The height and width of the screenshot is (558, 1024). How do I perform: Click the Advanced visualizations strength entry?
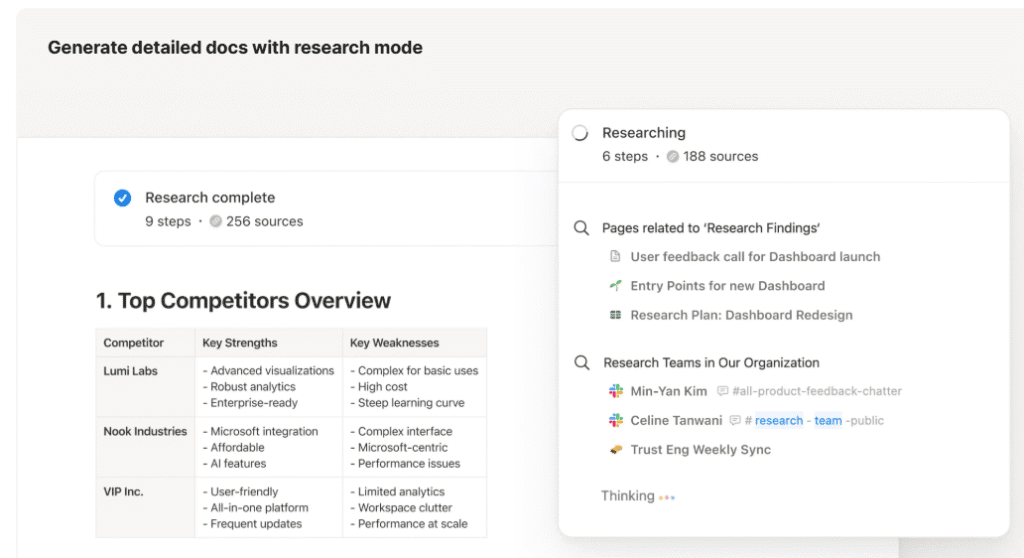[x=268, y=370]
